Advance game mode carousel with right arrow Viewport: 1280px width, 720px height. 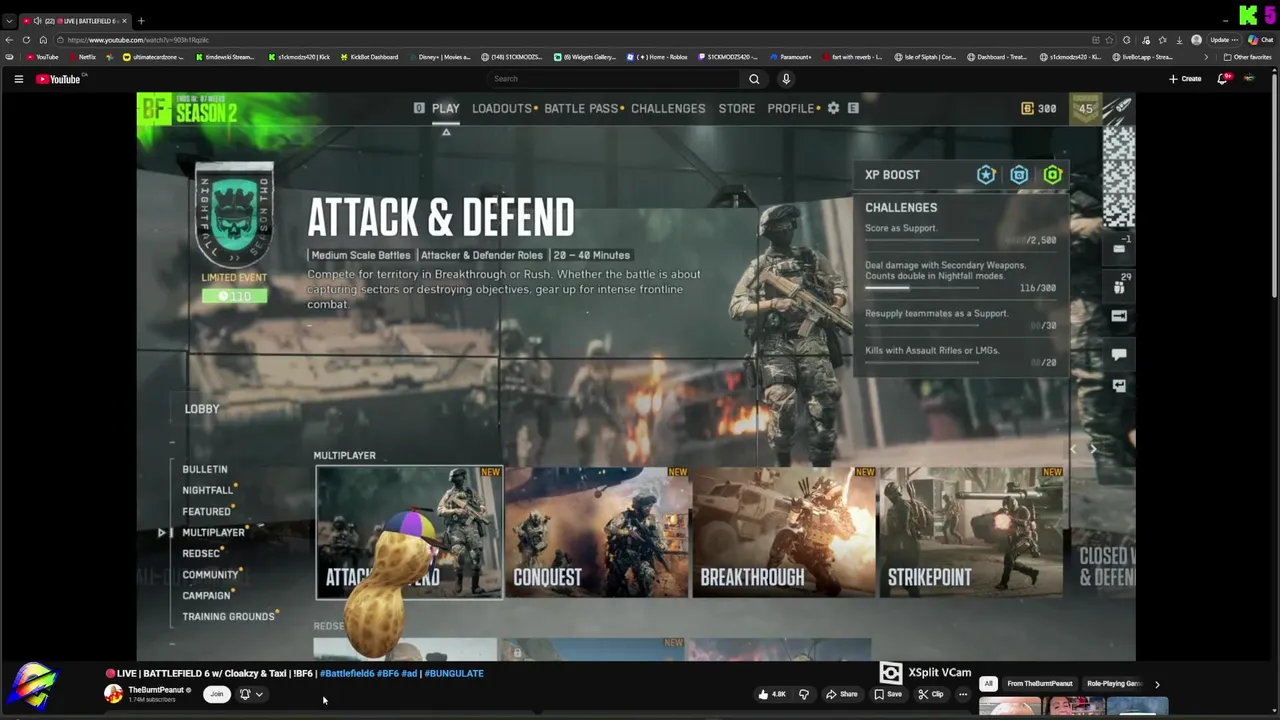1093,450
